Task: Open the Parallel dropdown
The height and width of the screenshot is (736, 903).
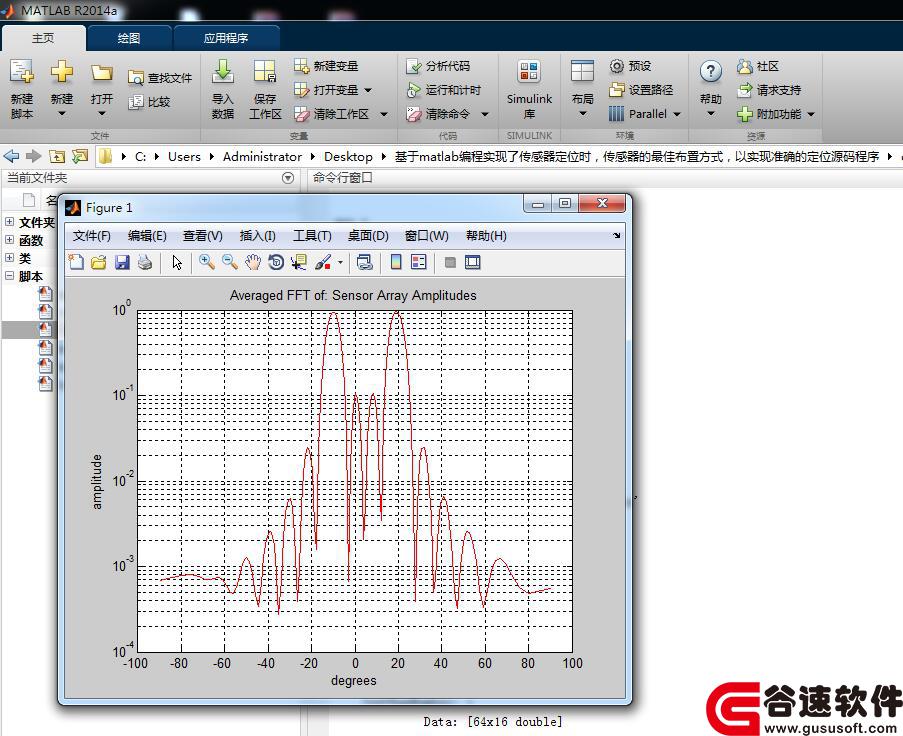Action: point(677,114)
